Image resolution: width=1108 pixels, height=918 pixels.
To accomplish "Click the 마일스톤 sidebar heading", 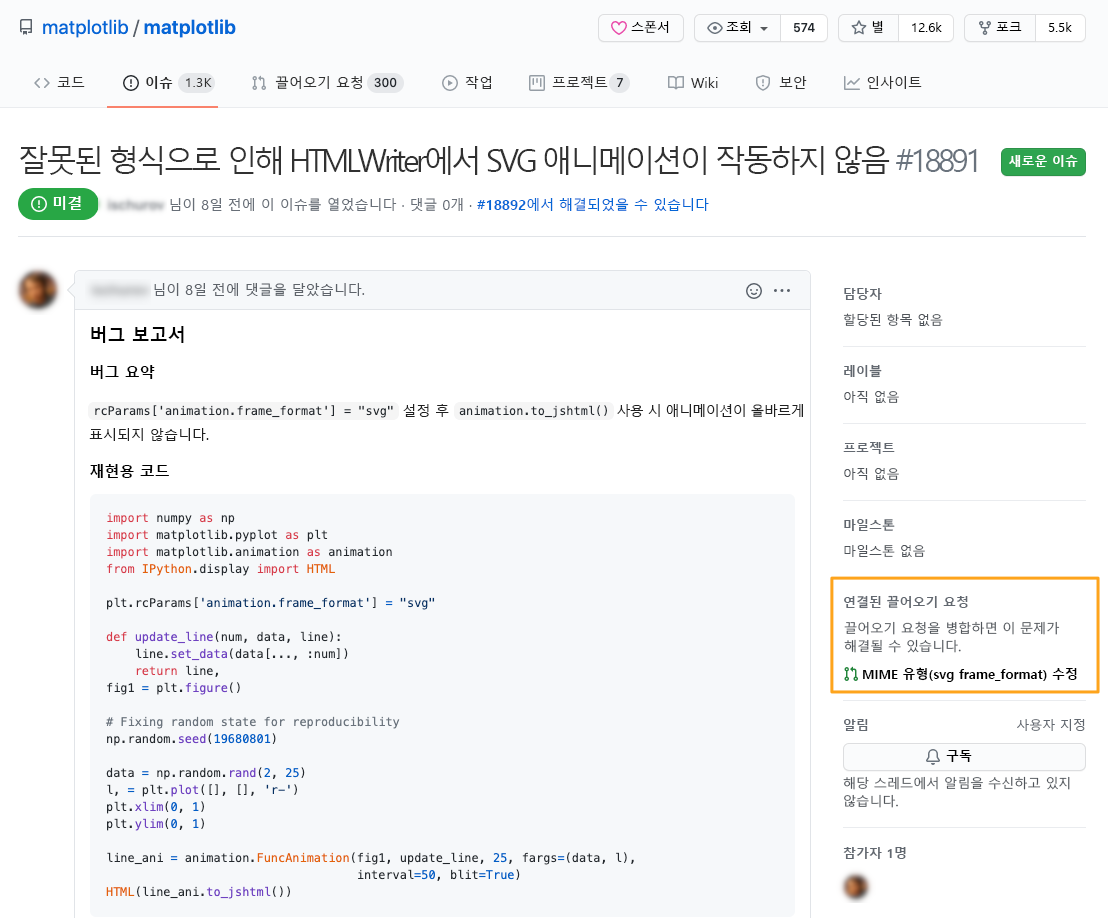I will 868,525.
